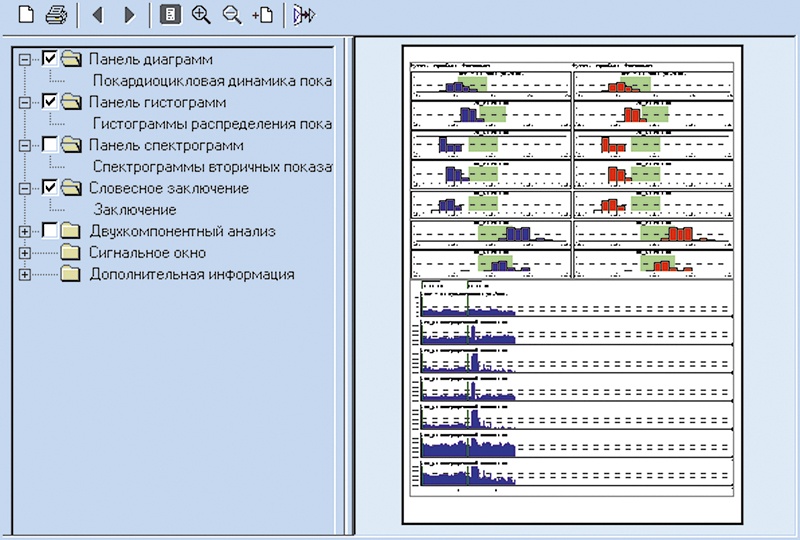800x540 pixels.
Task: Click the new blank document icon
Action: click(x=15, y=15)
